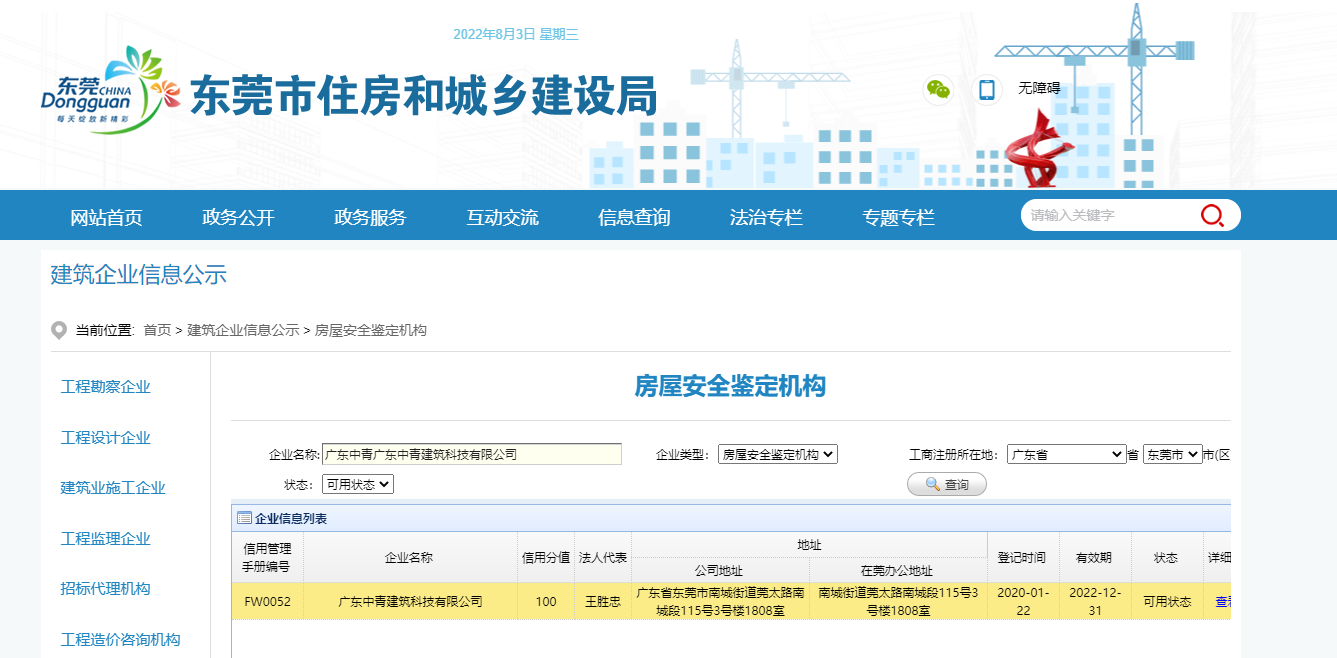Click the 无障碍 accessibility link
The height and width of the screenshot is (658, 1337).
click(x=1039, y=88)
